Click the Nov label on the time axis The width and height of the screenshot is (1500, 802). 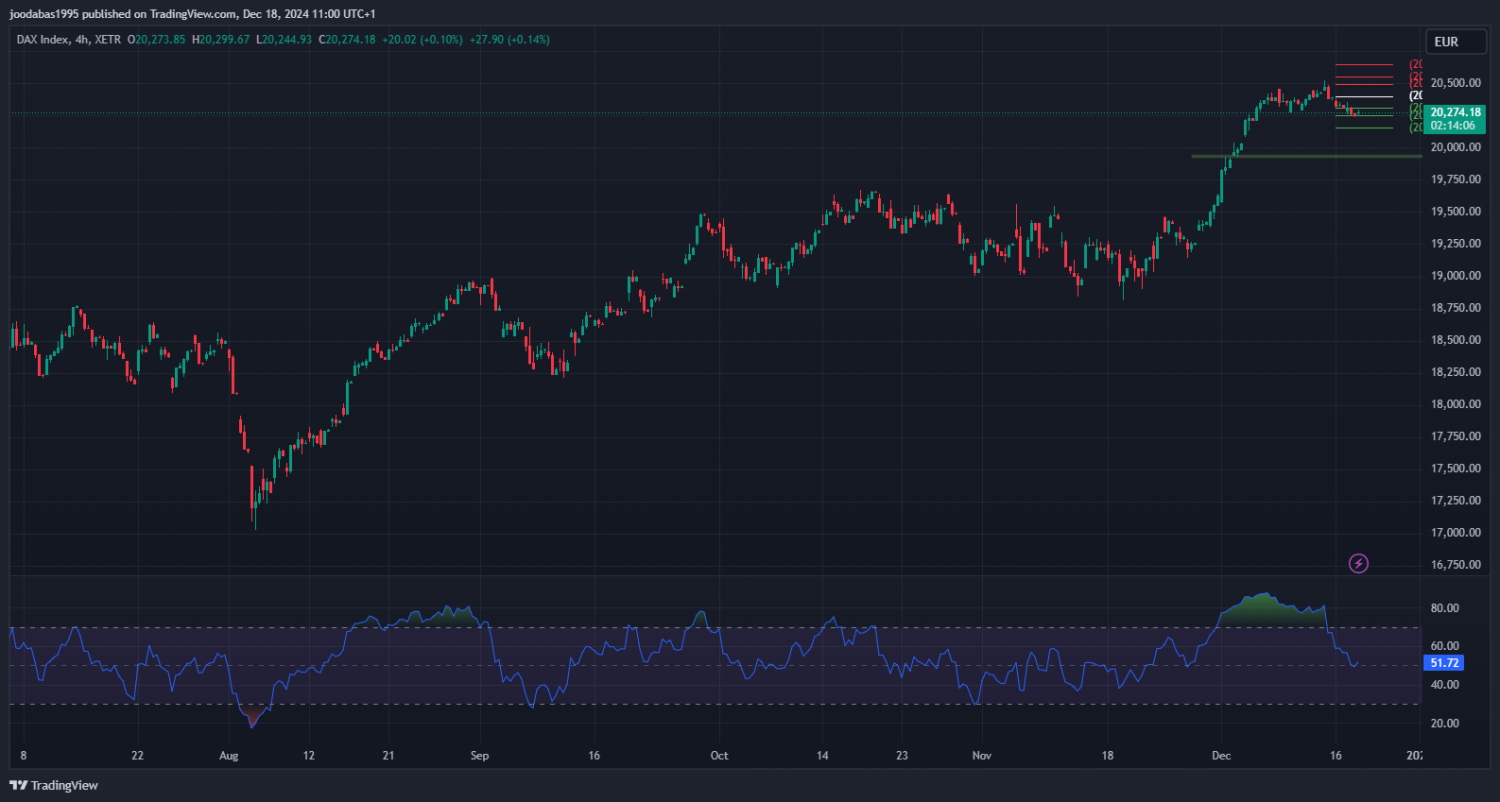pos(983,756)
